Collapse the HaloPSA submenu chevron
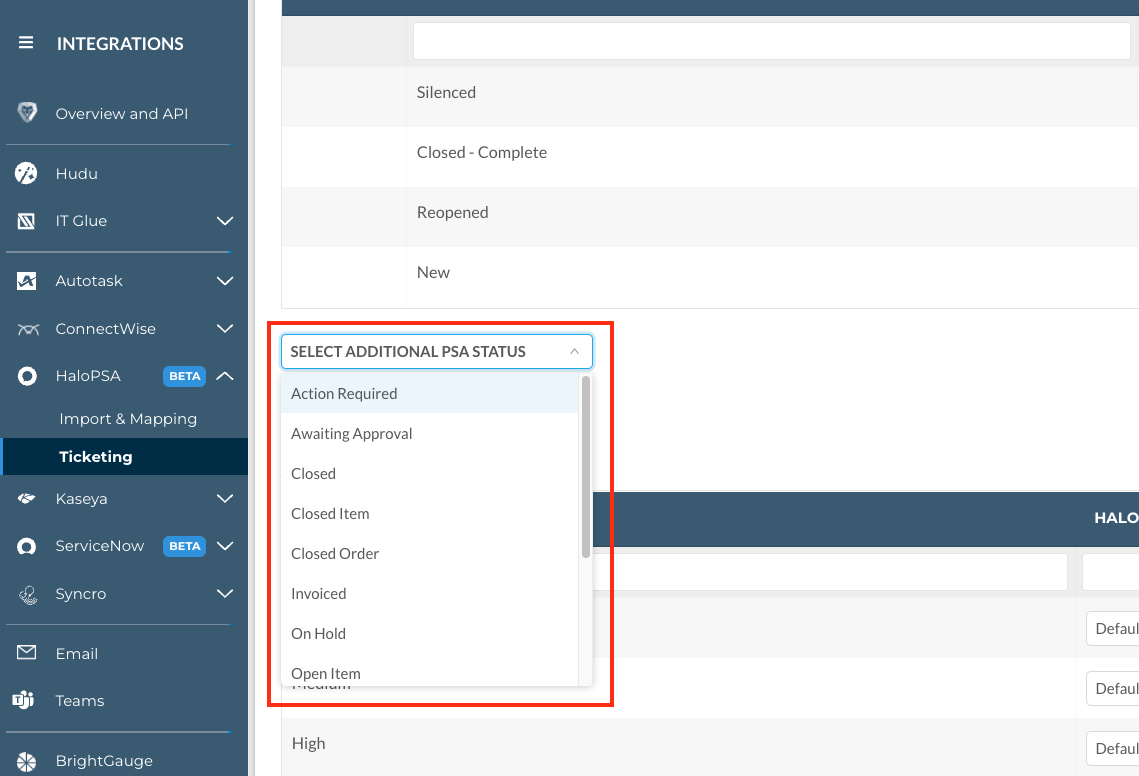The height and width of the screenshot is (776, 1139). [x=225, y=376]
